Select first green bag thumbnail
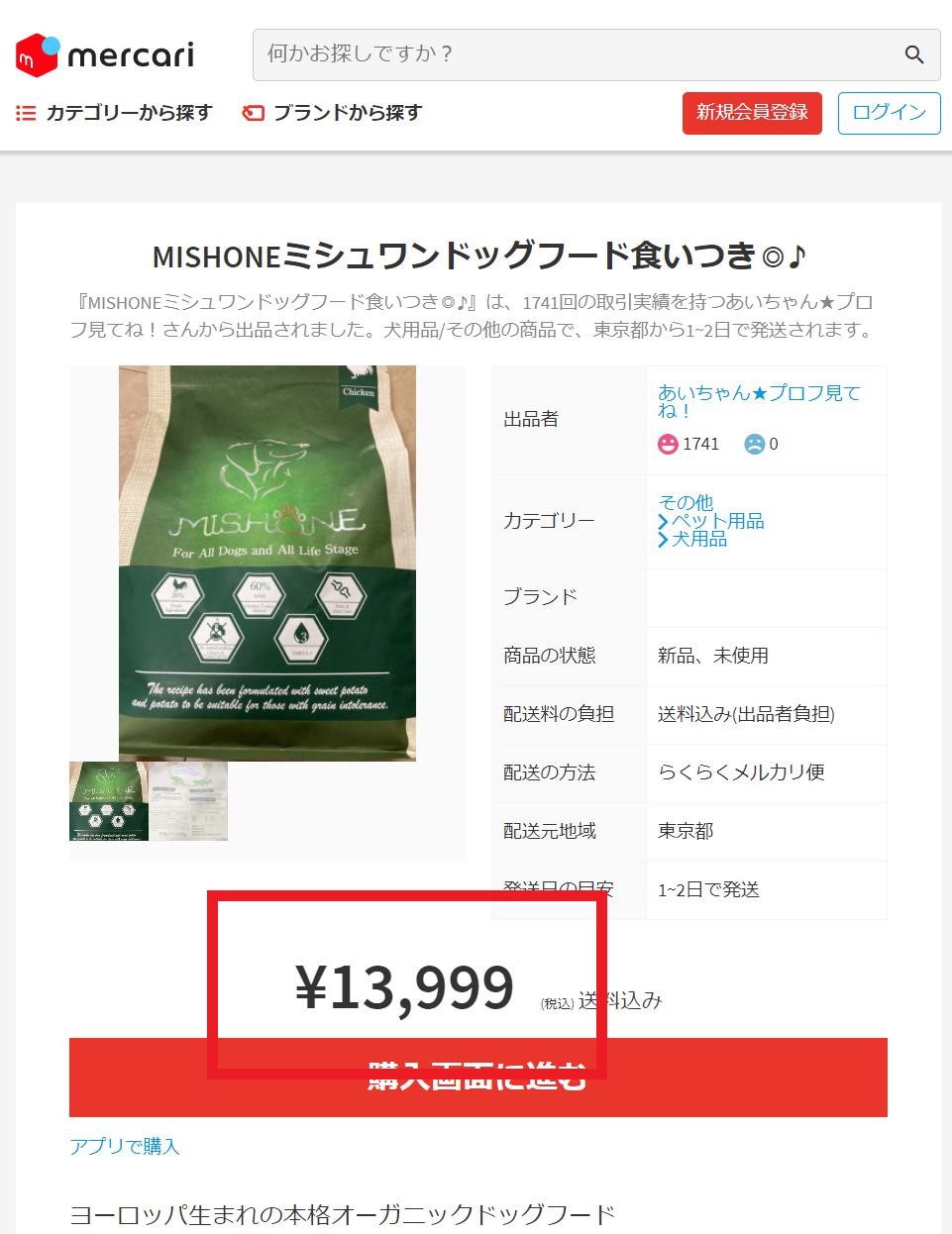 tap(109, 801)
